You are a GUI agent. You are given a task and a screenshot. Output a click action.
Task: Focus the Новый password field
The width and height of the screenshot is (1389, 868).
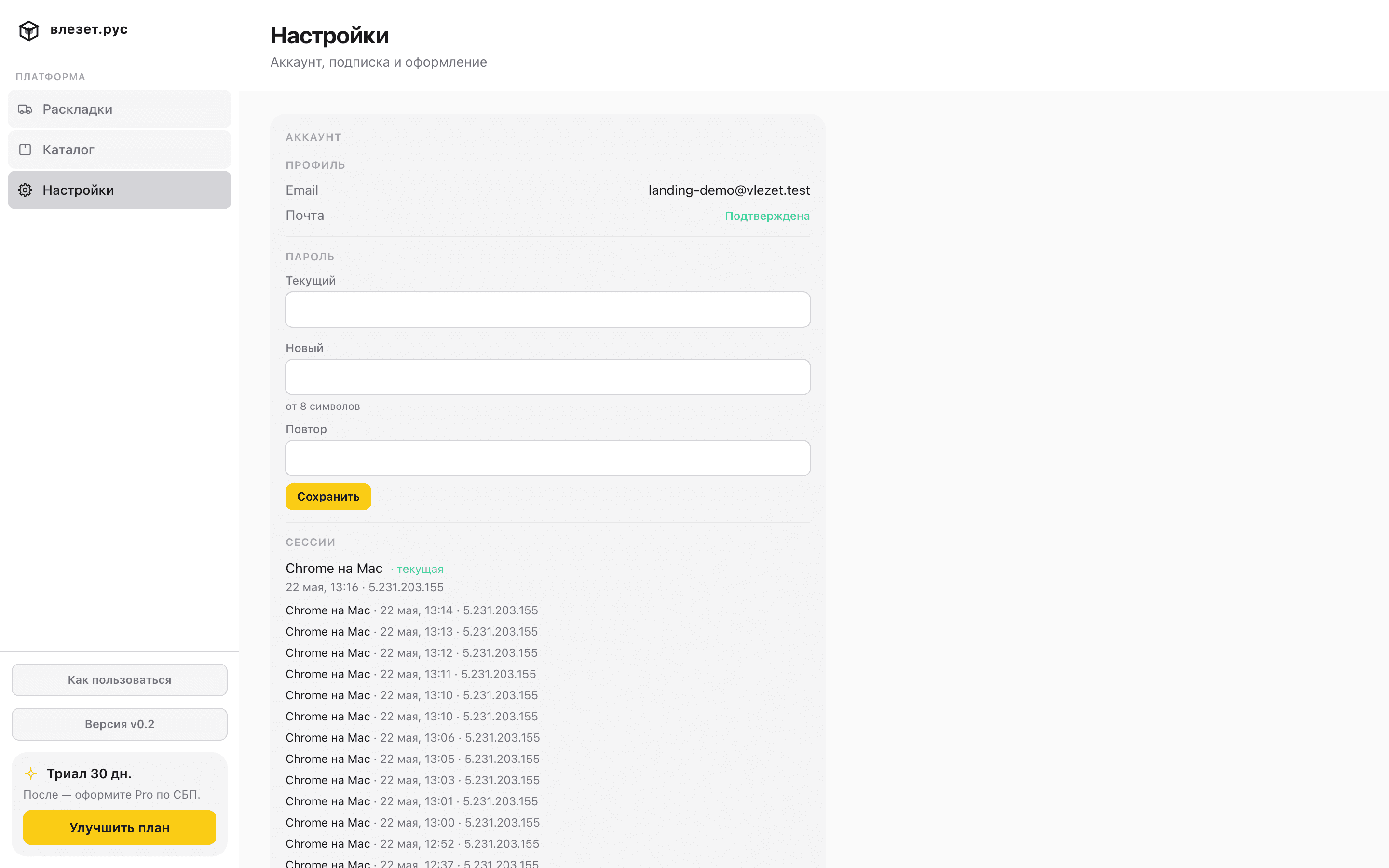pyautogui.click(x=547, y=377)
